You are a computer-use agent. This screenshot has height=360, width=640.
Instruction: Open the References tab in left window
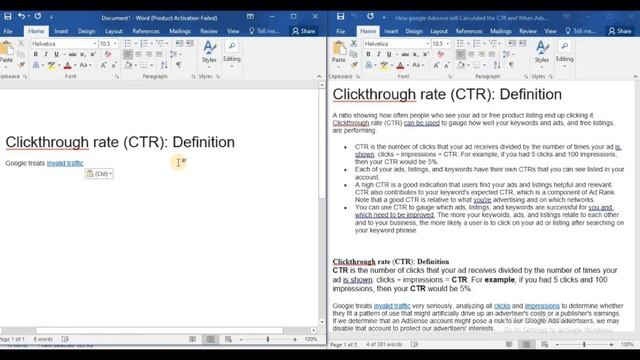tap(146, 31)
